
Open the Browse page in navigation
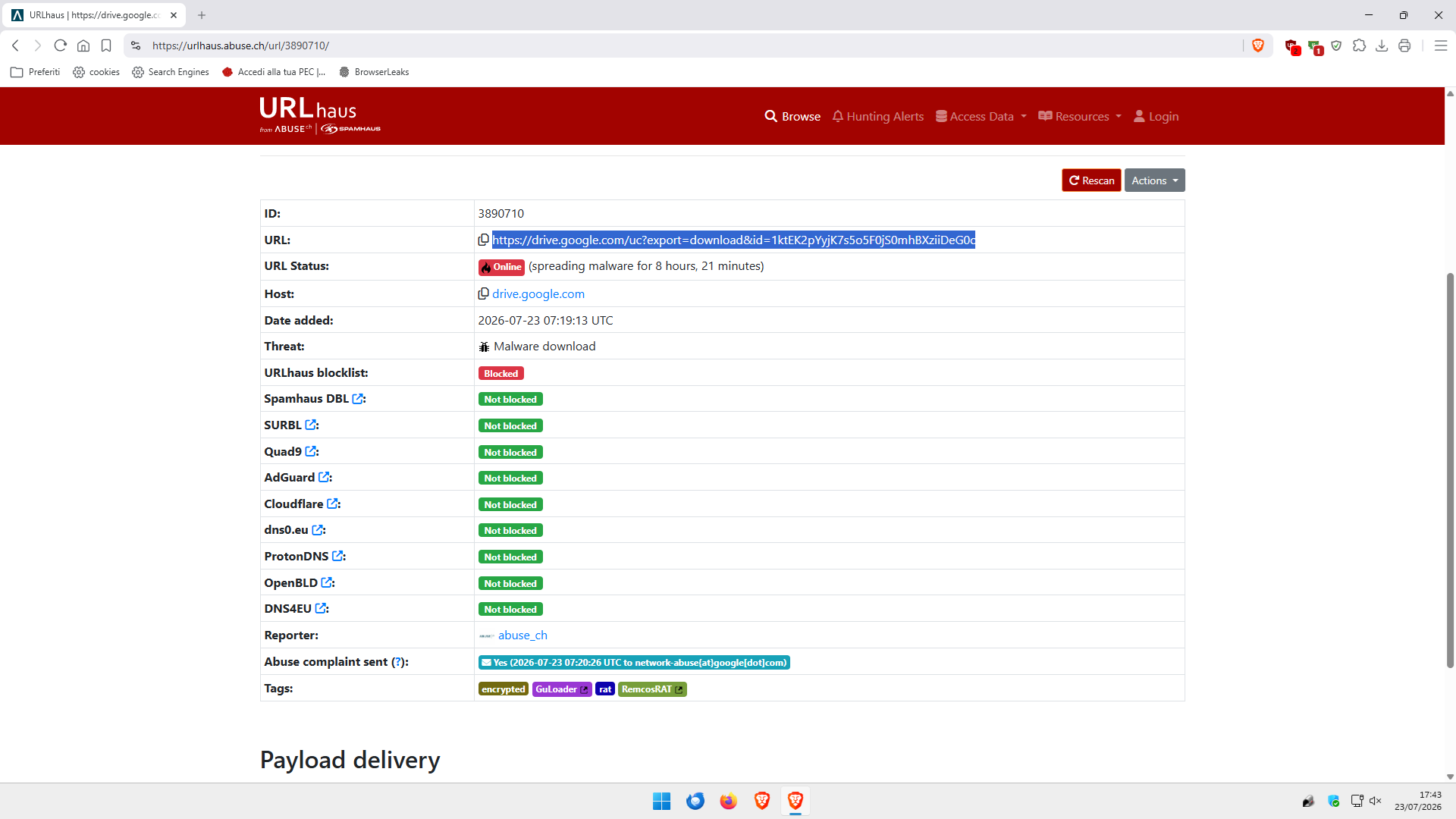[792, 116]
